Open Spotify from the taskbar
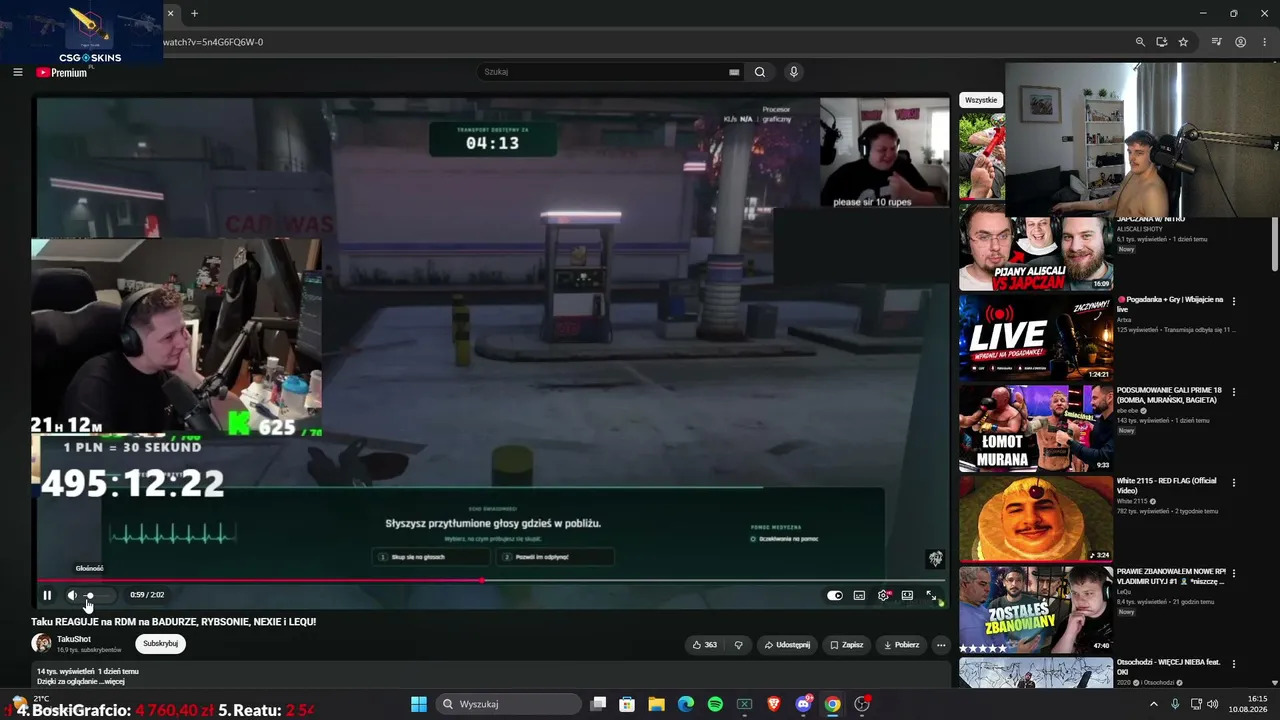This screenshot has height=720, width=1280. click(x=715, y=704)
